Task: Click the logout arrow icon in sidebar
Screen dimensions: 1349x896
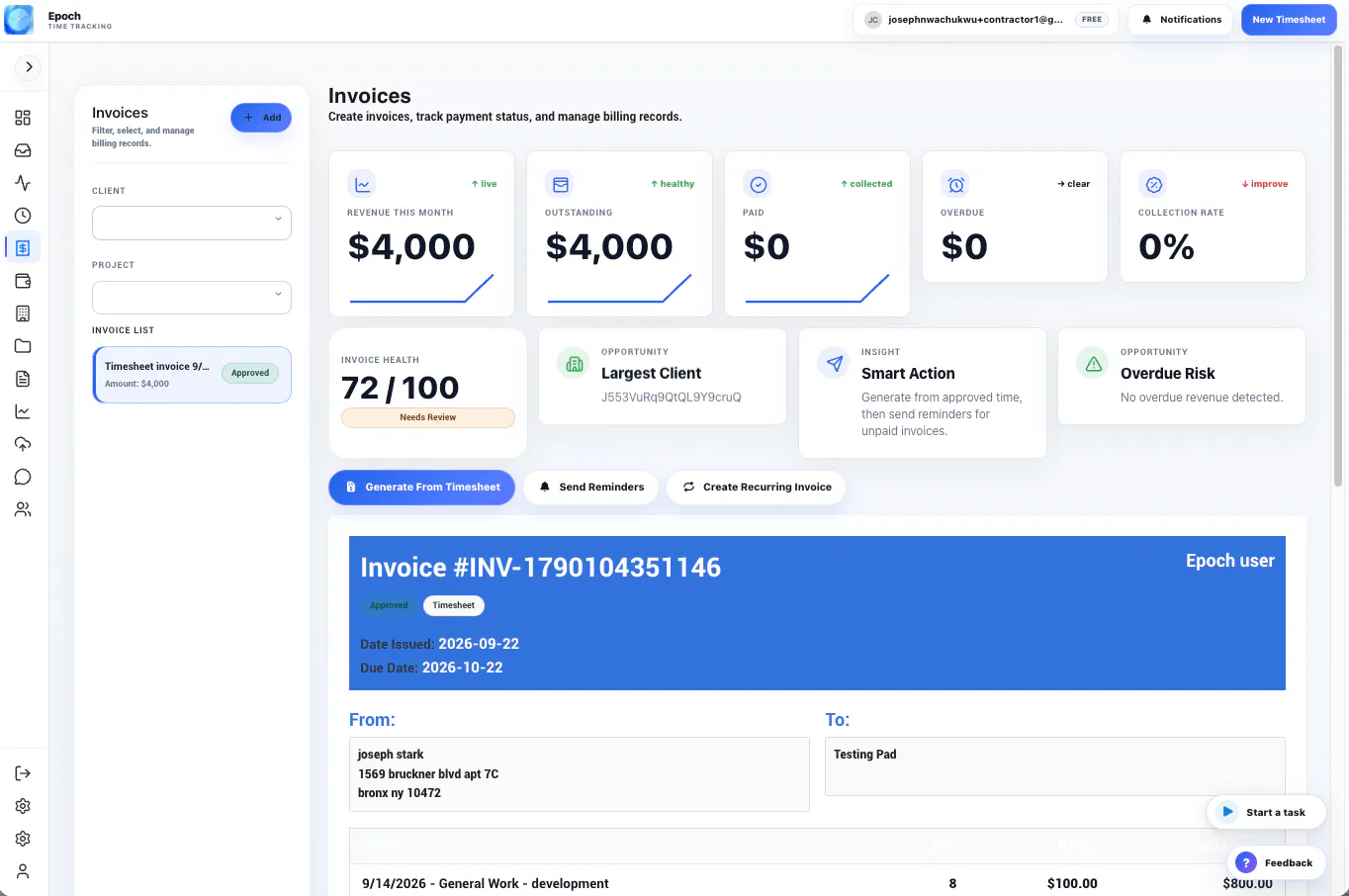Action: point(23,773)
